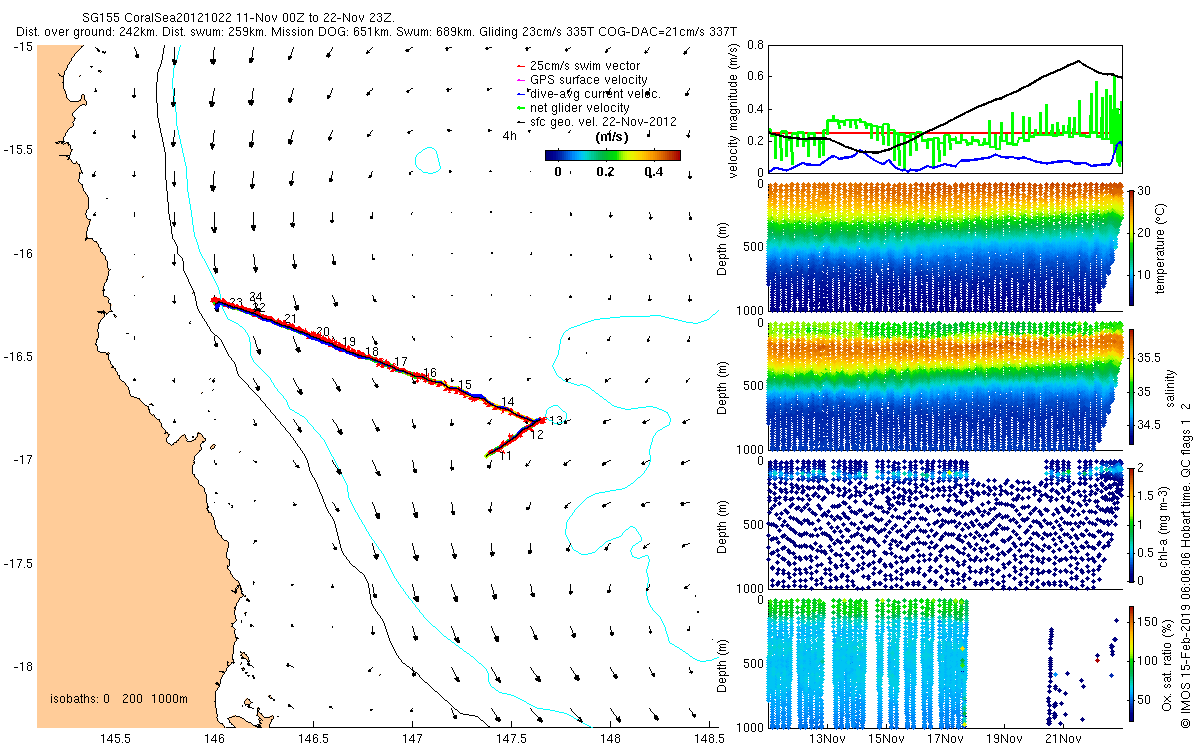Click the '34.5' salinity colorbar tick

1150,425
